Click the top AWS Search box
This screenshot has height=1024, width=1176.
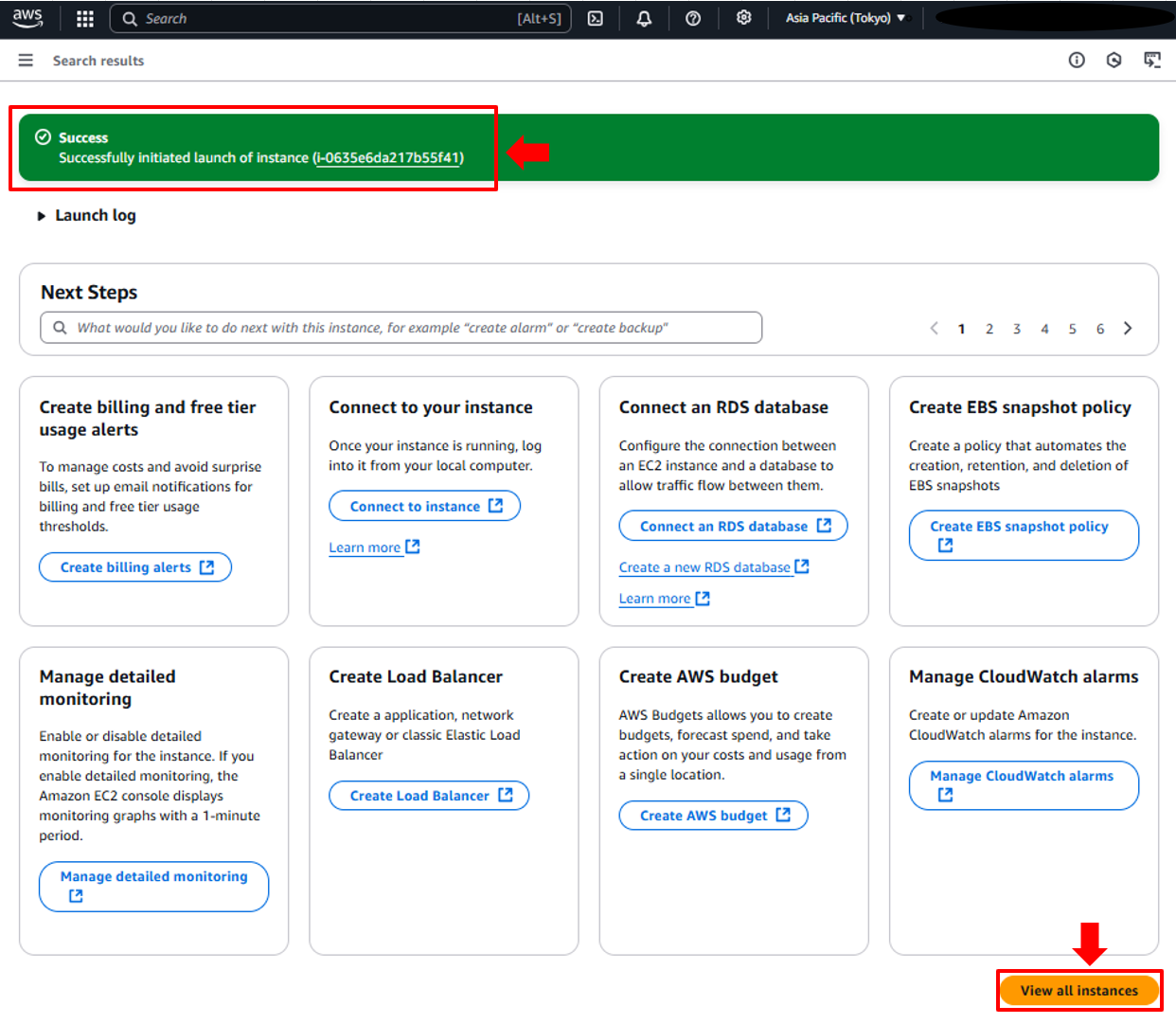[341, 18]
